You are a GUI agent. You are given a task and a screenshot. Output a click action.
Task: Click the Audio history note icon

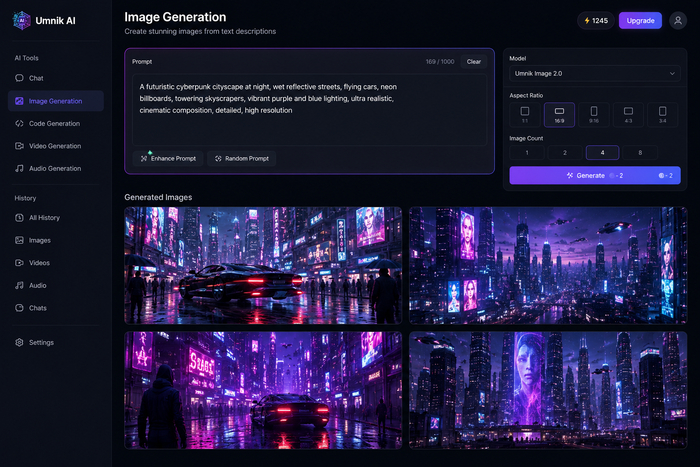tap(19, 285)
